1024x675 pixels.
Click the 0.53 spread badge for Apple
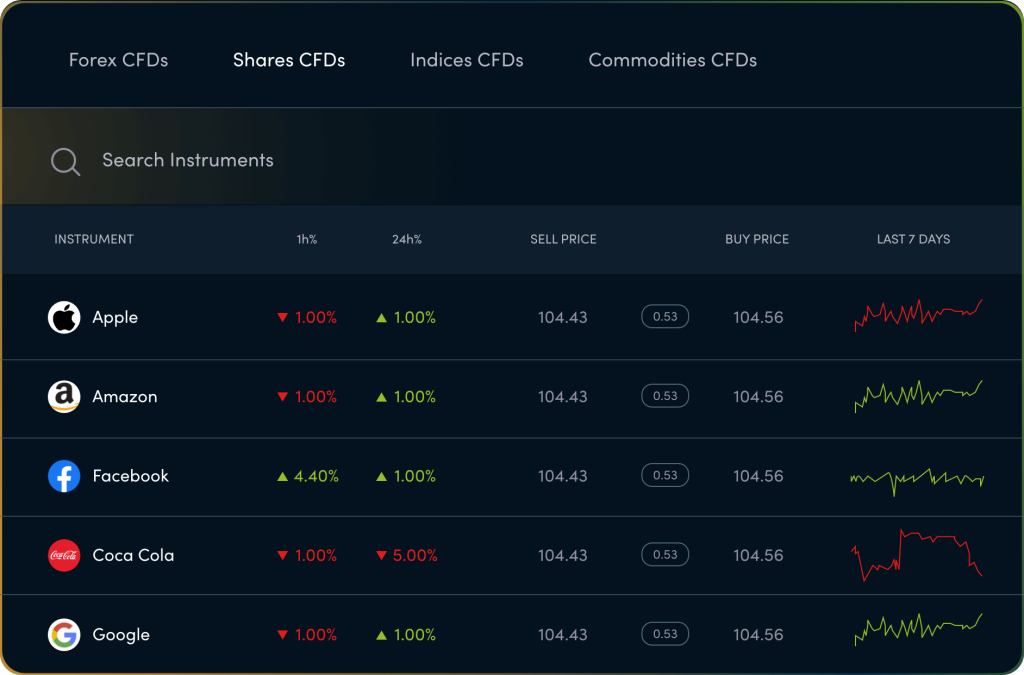coord(665,317)
